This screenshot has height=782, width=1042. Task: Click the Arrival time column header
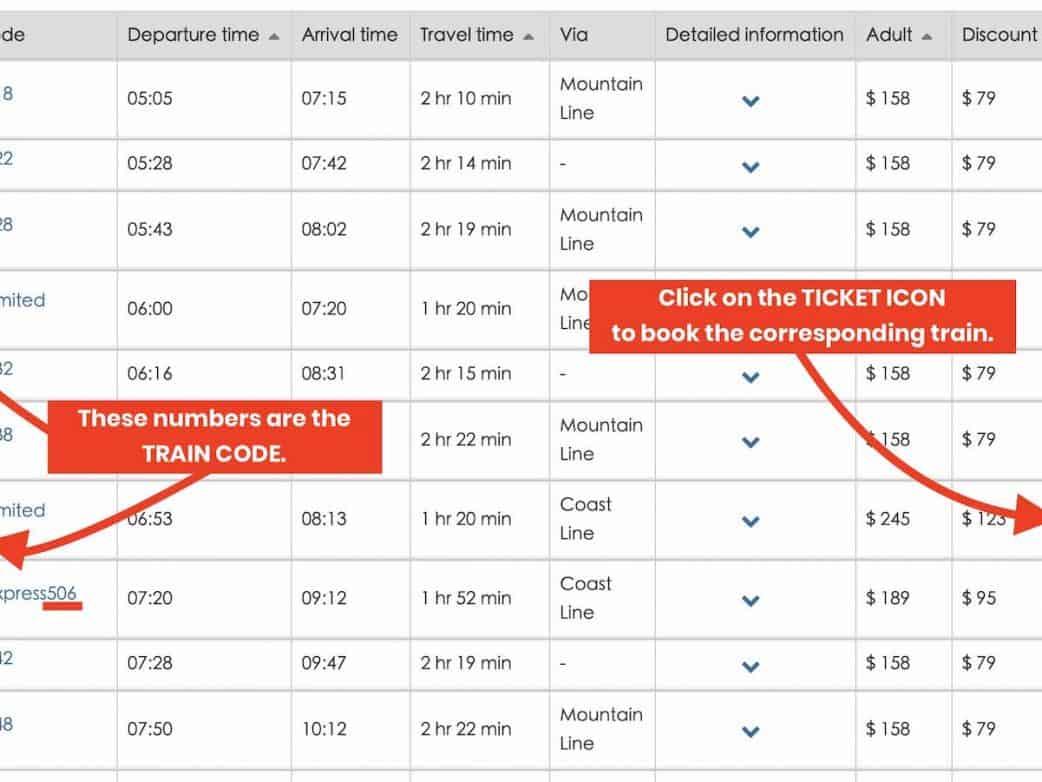point(349,35)
